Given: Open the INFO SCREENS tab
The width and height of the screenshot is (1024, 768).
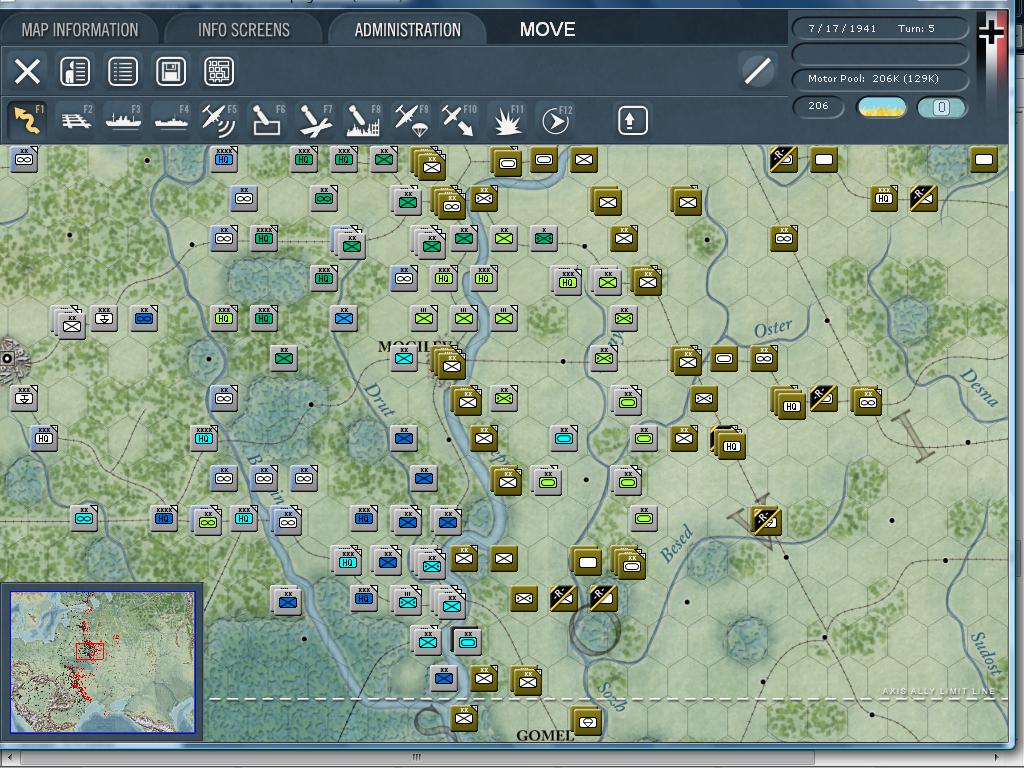Looking at the screenshot, I should (244, 30).
